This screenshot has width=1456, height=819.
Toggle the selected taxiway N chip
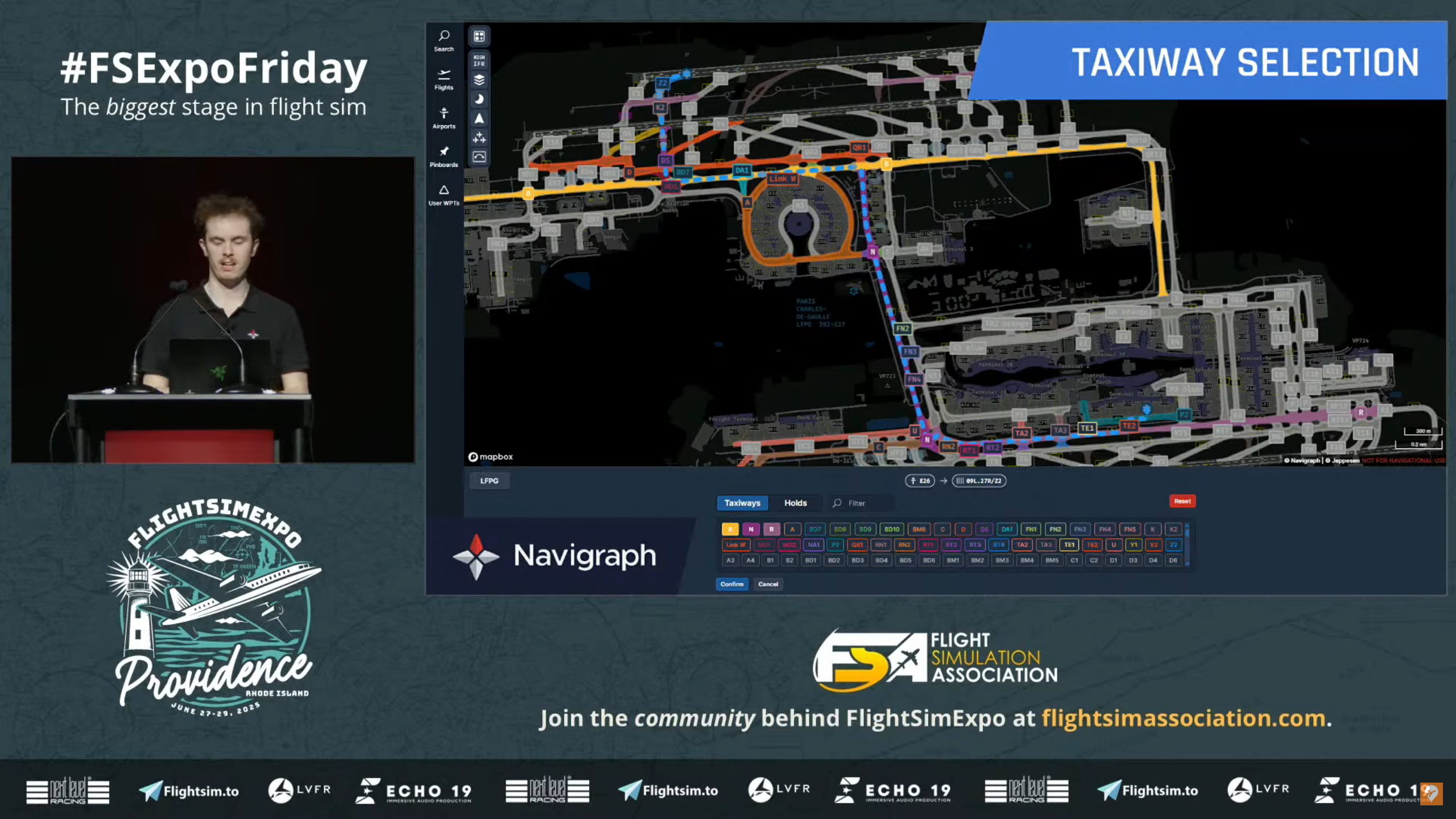751,529
